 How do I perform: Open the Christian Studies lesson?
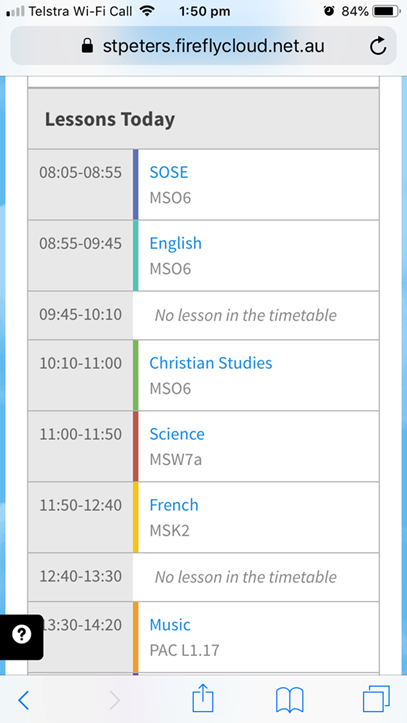pyautogui.click(x=211, y=363)
